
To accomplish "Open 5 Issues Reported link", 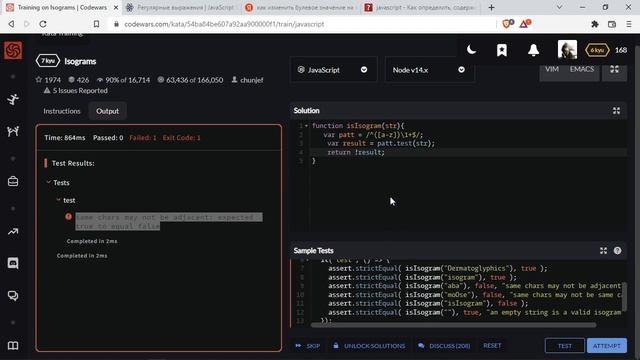I will (76, 91).
